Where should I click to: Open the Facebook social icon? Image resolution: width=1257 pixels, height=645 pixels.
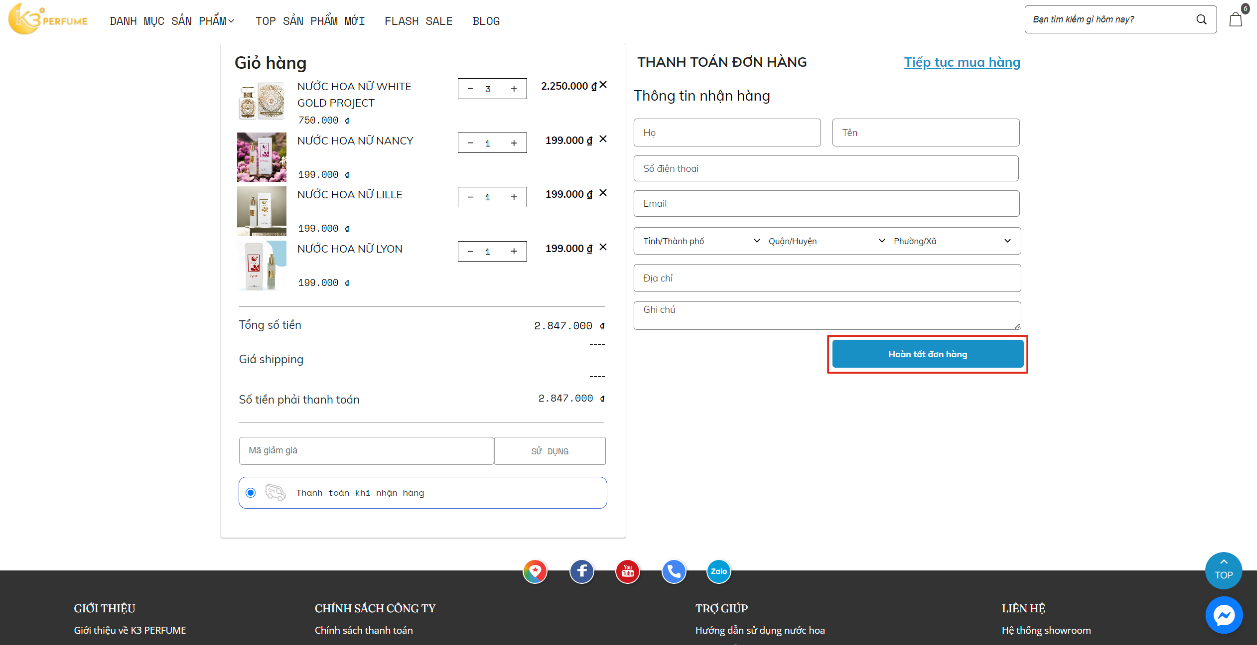tap(582, 572)
